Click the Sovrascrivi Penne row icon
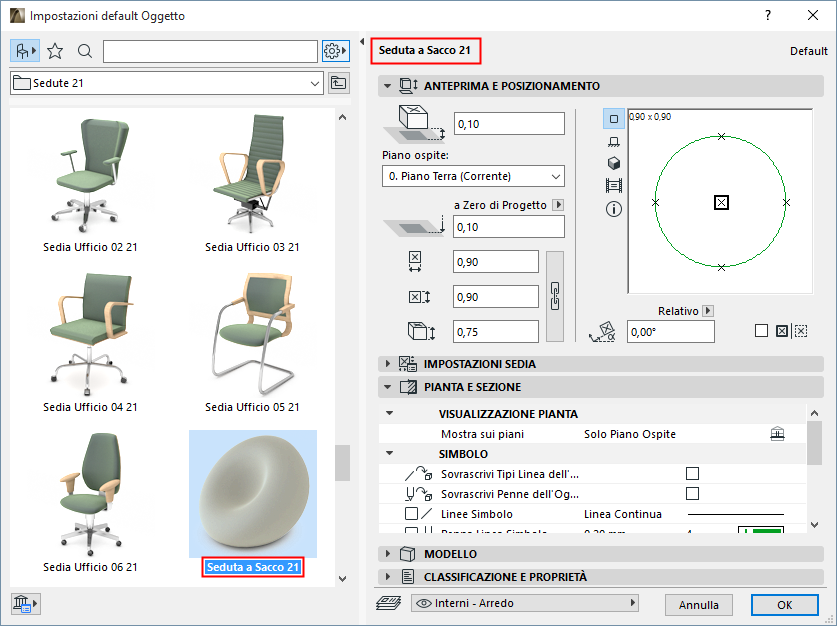This screenshot has width=837, height=626. (418, 494)
